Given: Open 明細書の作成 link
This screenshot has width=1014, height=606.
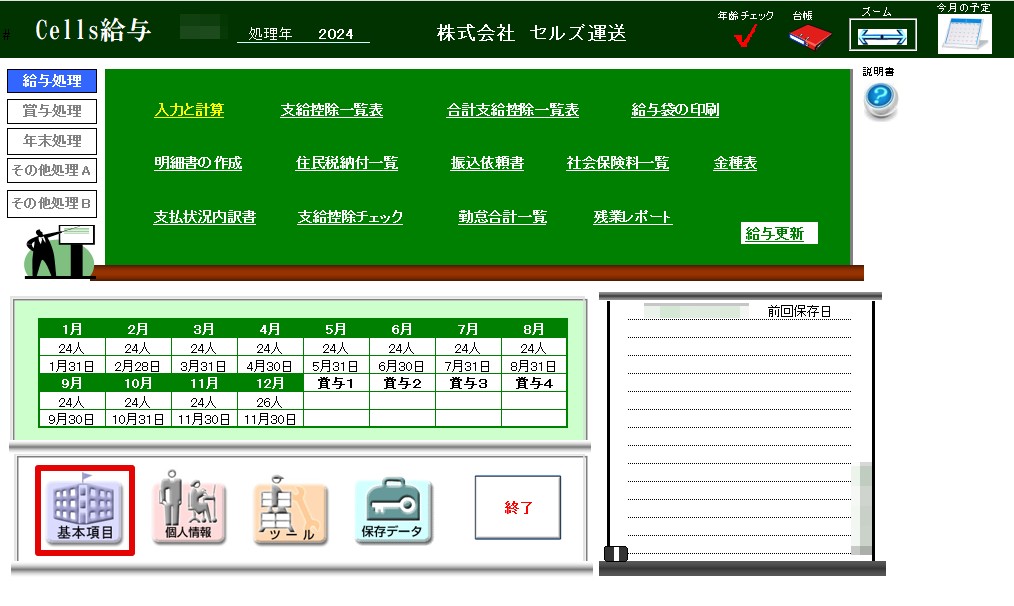Looking at the screenshot, I should [x=198, y=163].
